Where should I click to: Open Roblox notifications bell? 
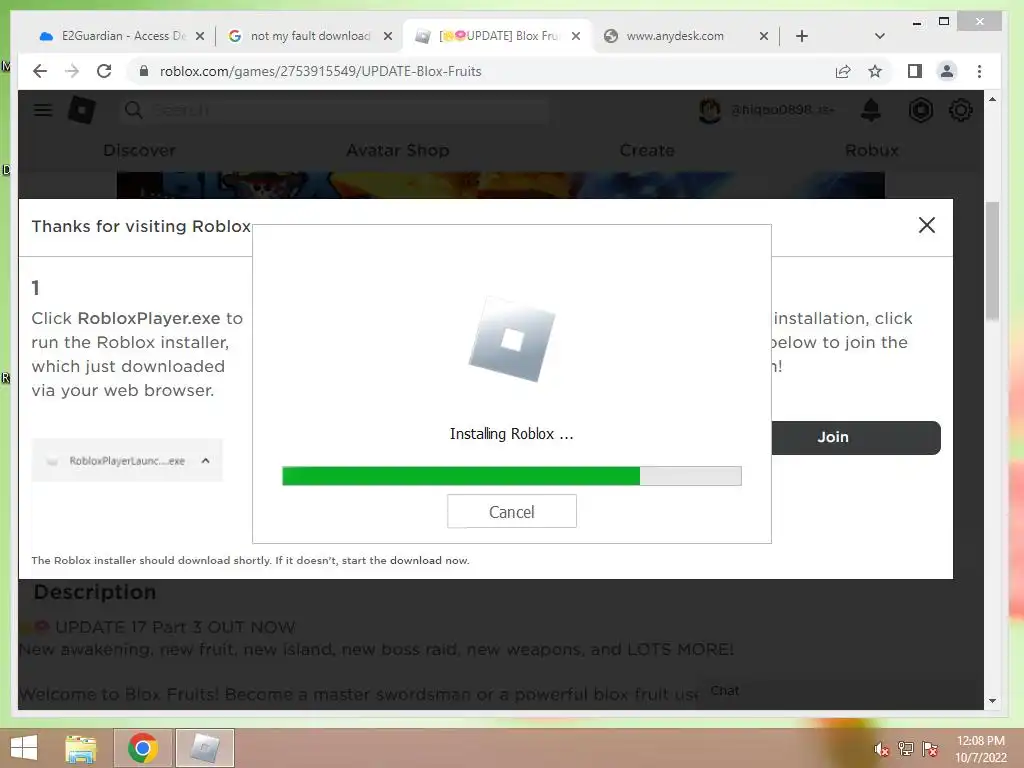click(x=871, y=110)
